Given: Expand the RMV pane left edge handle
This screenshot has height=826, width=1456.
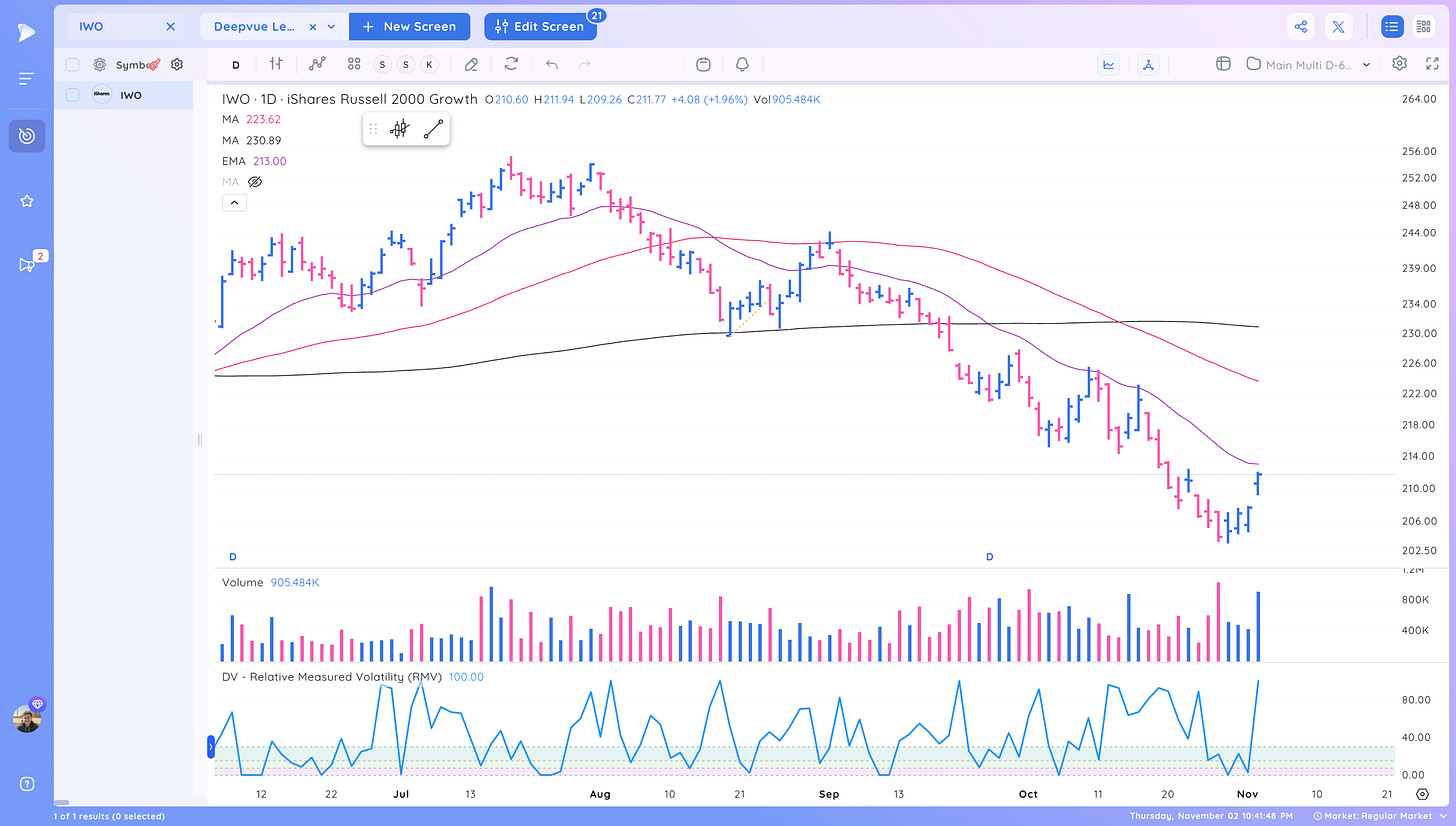Looking at the screenshot, I should pyautogui.click(x=211, y=746).
